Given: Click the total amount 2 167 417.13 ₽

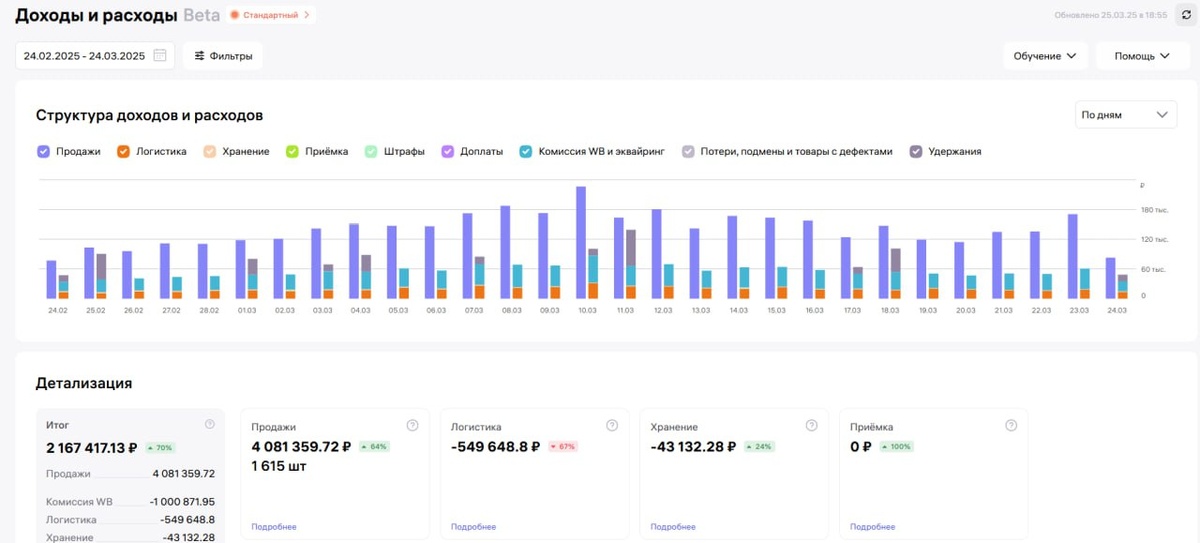Looking at the screenshot, I should pyautogui.click(x=92, y=448).
